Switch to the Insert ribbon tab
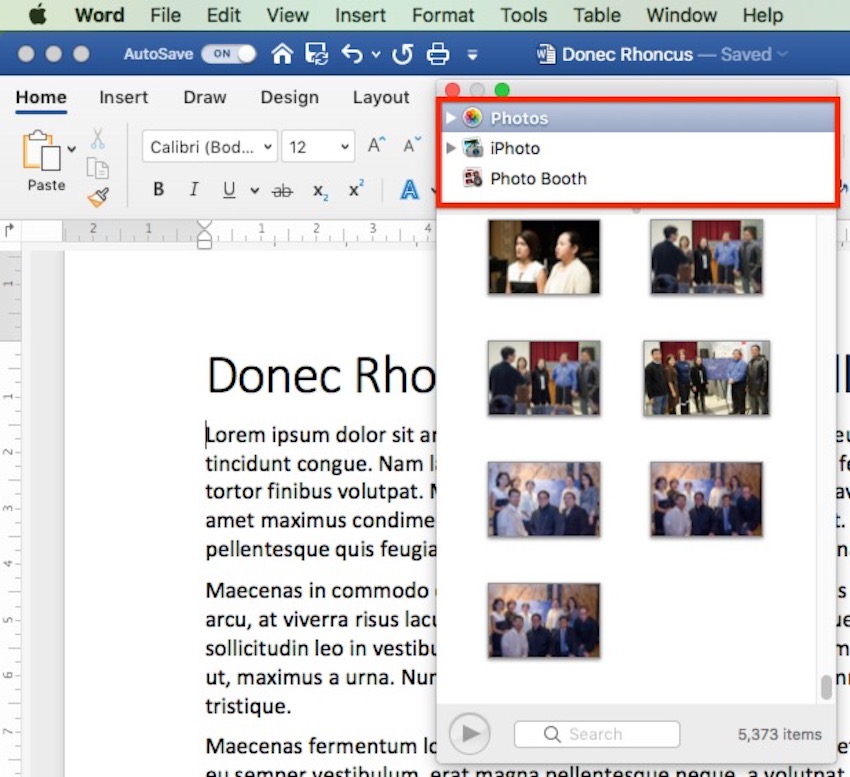 tap(123, 97)
